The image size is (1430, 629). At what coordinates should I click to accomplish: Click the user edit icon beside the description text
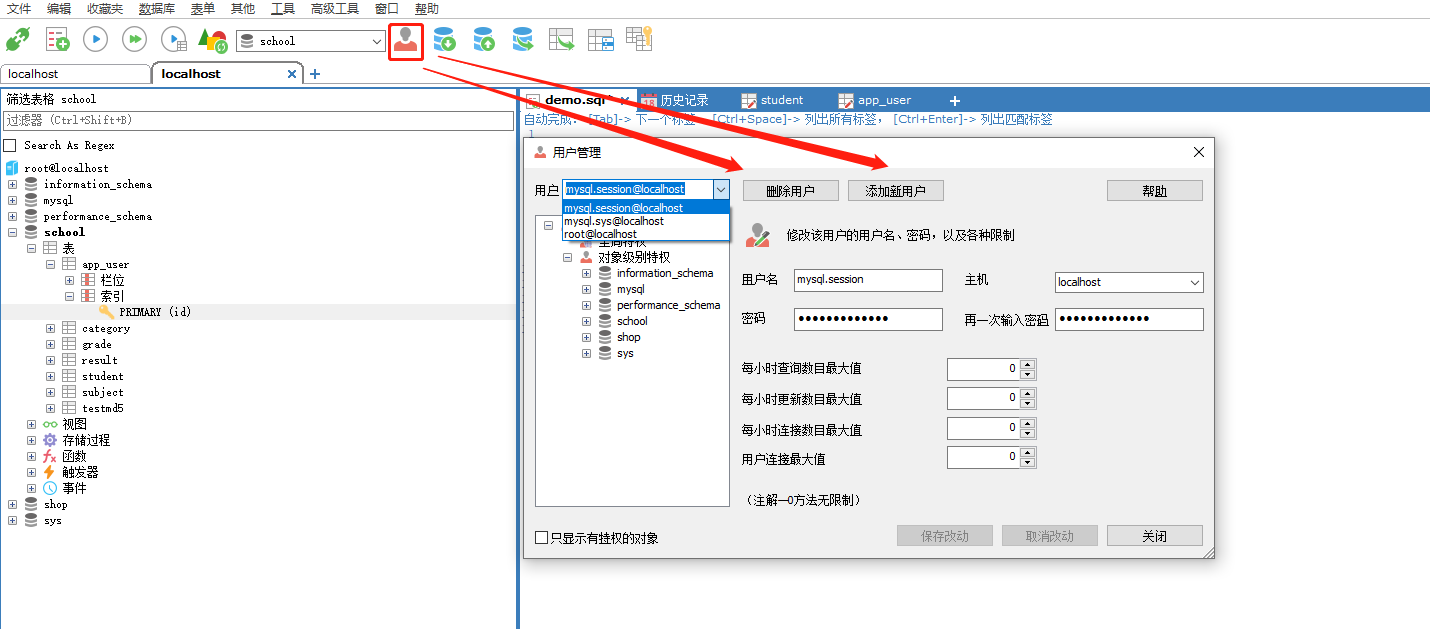pos(758,235)
